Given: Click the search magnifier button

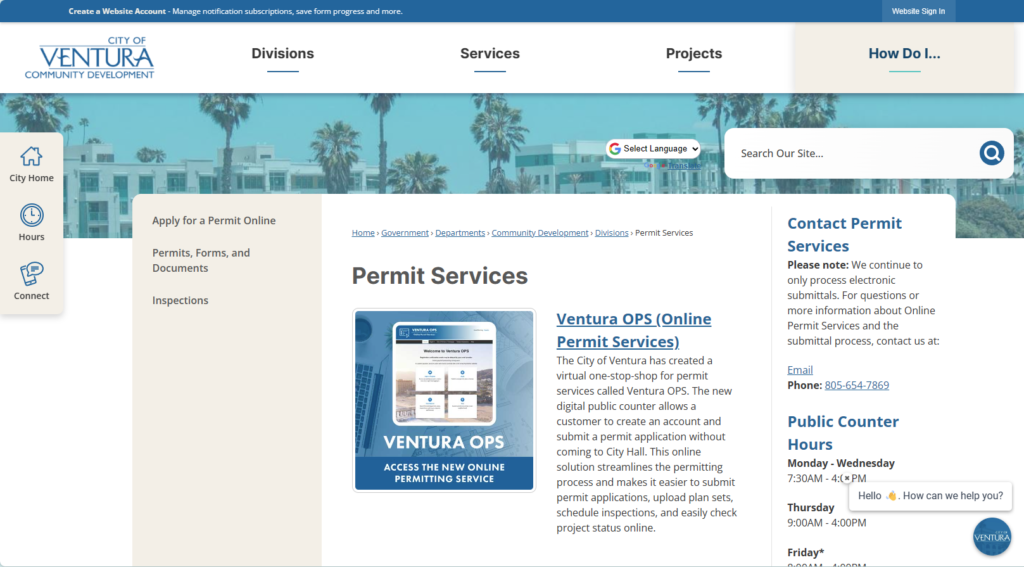Looking at the screenshot, I should (x=991, y=153).
